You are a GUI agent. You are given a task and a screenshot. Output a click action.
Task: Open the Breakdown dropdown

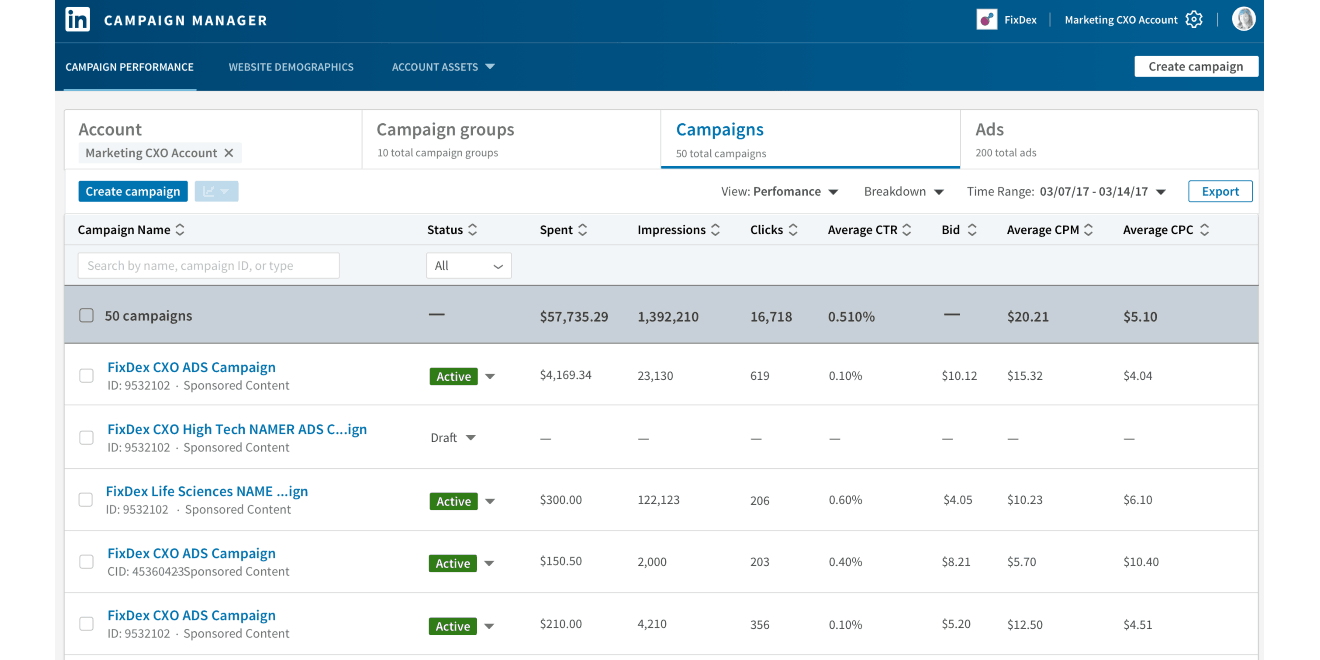[904, 191]
